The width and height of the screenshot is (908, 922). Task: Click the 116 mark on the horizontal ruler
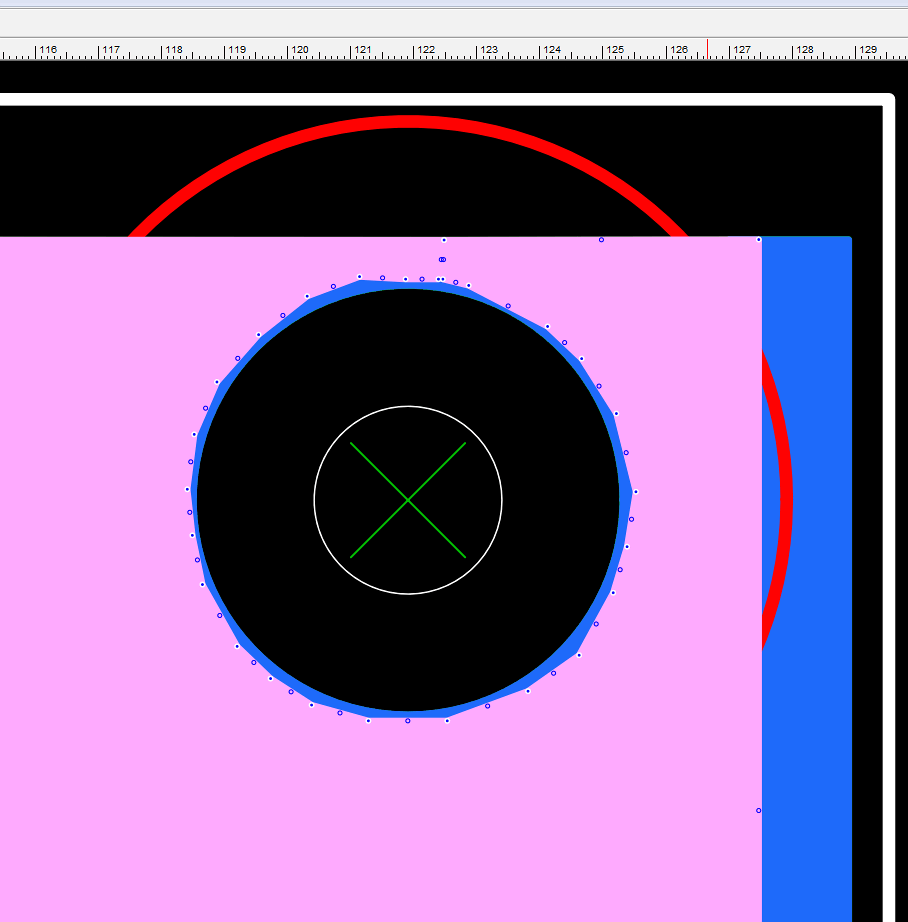pyautogui.click(x=36, y=50)
